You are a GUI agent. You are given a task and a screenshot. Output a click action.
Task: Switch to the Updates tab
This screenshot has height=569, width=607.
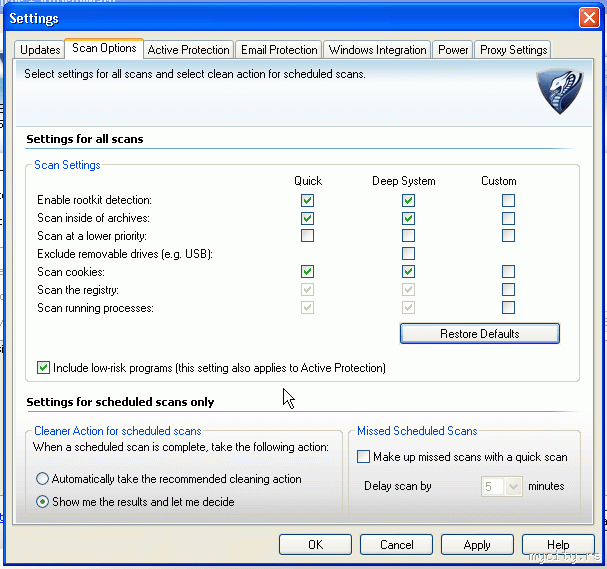tap(40, 49)
